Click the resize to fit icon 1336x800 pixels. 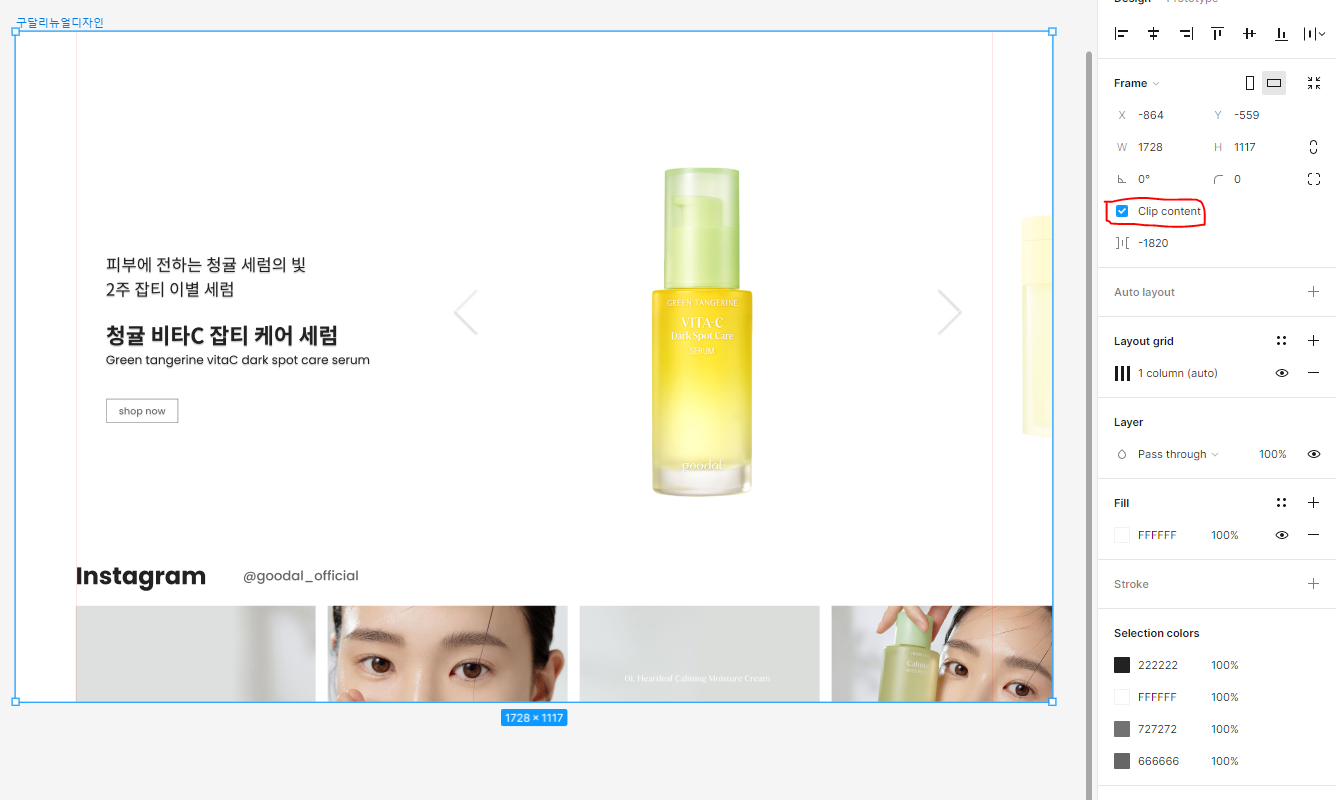[x=1314, y=83]
